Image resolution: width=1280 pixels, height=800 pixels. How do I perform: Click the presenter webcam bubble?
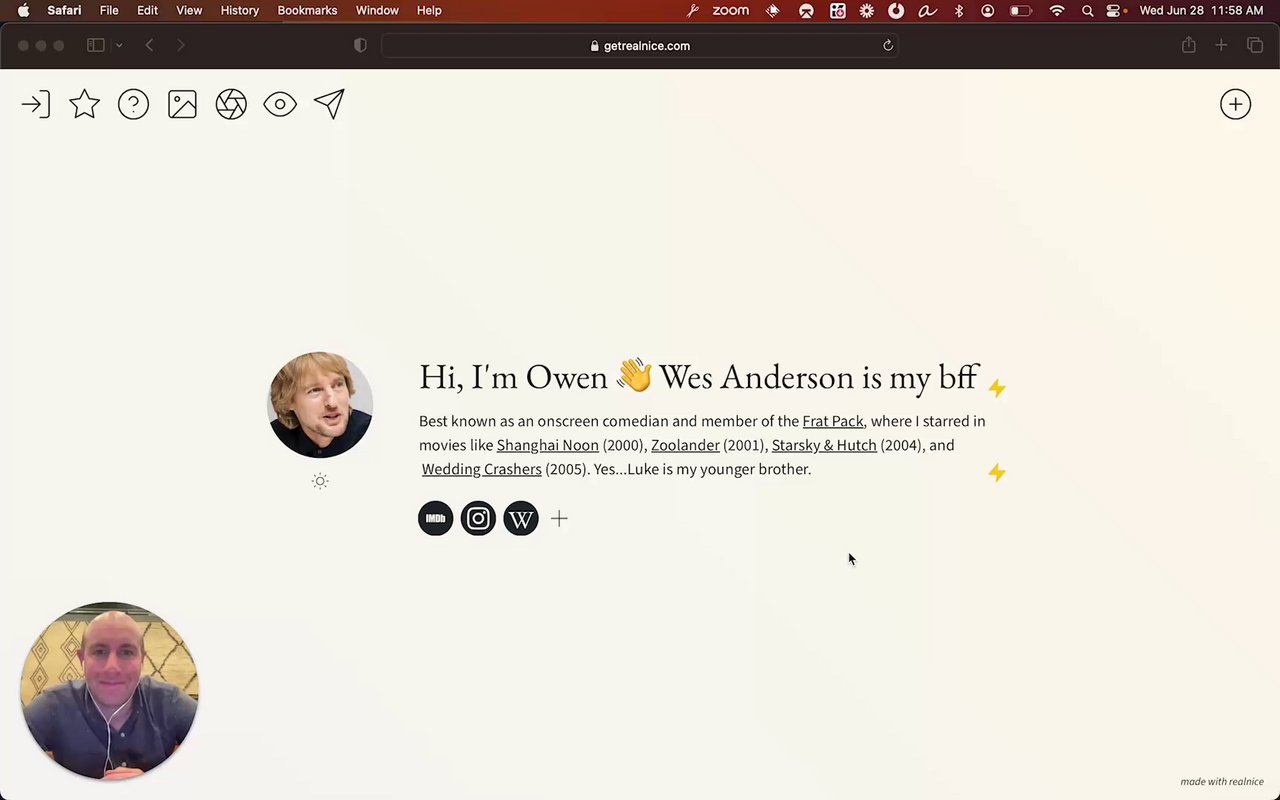click(x=110, y=691)
